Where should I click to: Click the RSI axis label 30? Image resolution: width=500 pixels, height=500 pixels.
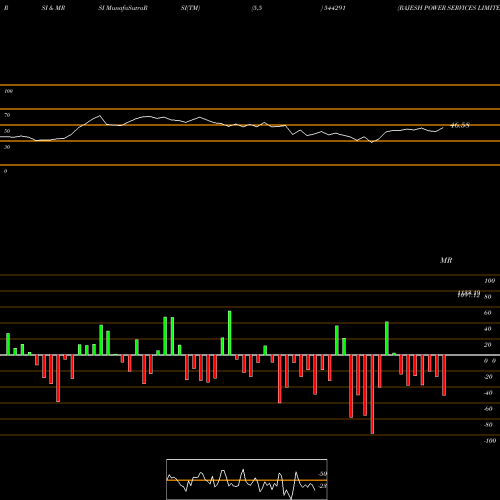(x=7, y=147)
